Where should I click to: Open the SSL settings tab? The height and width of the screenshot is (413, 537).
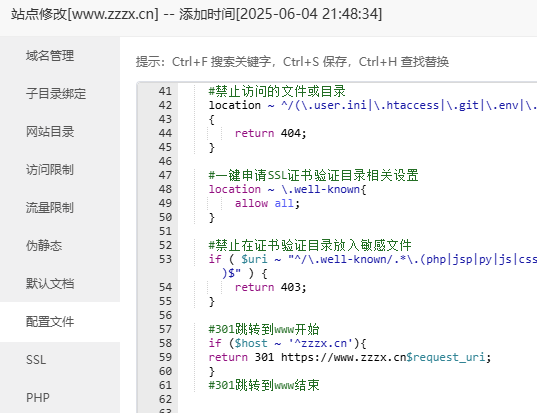36,360
